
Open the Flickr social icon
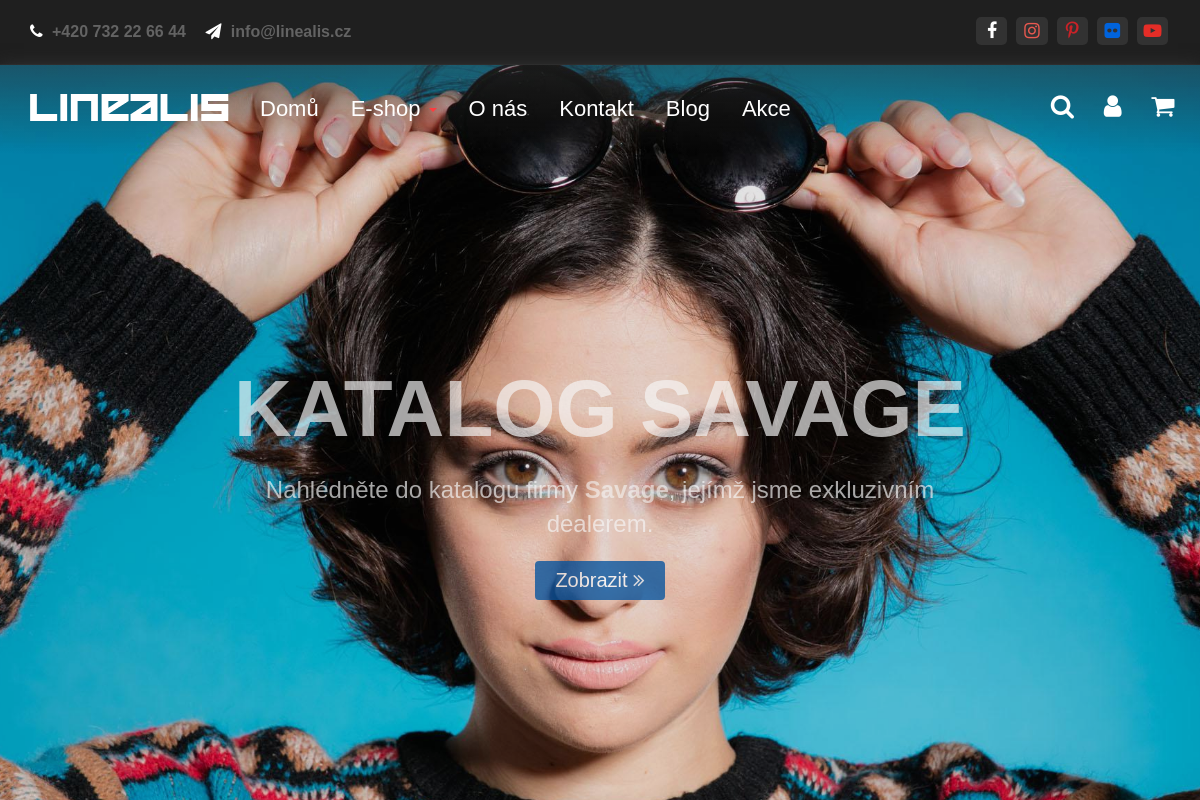point(1112,31)
